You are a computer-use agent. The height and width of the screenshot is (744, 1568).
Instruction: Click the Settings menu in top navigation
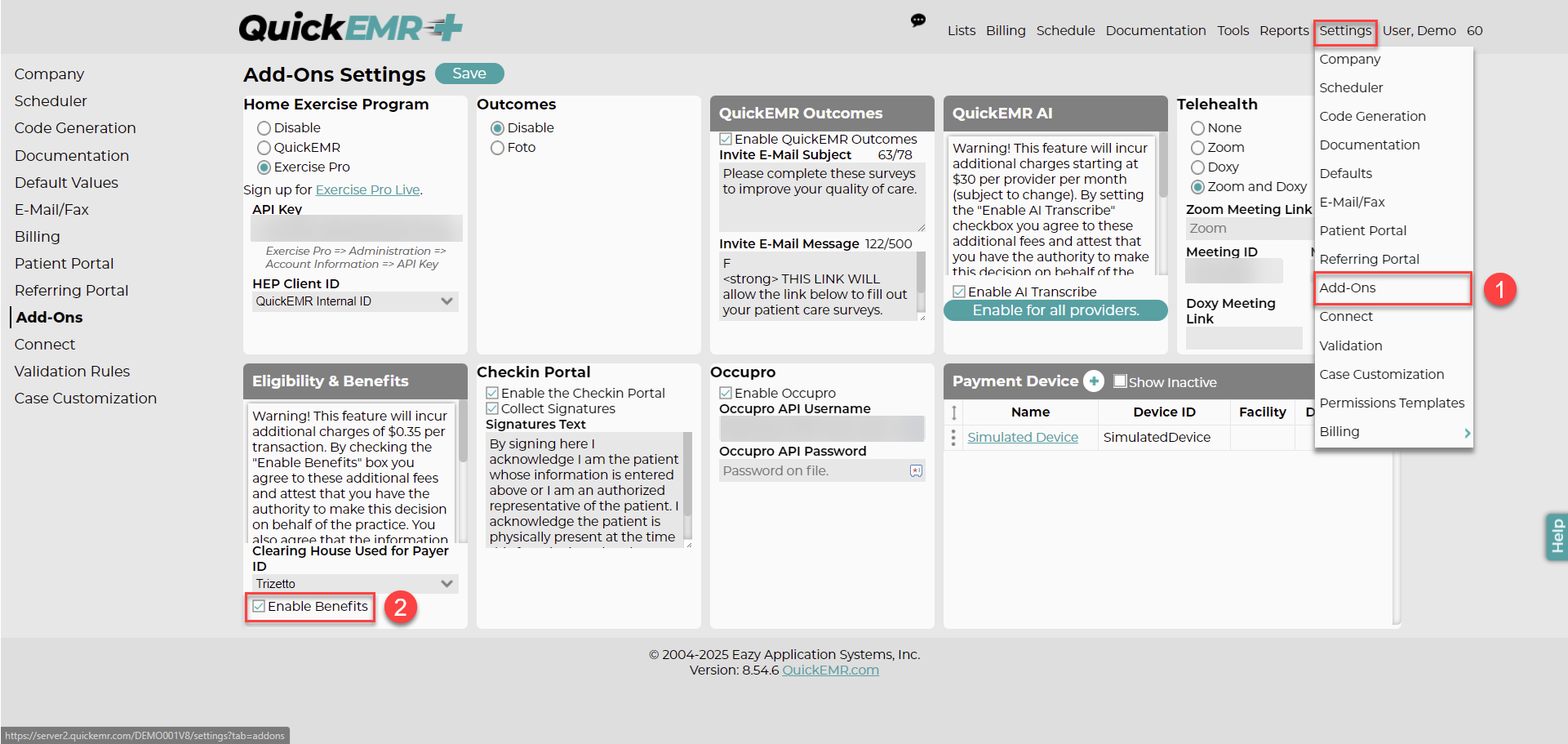(1345, 31)
